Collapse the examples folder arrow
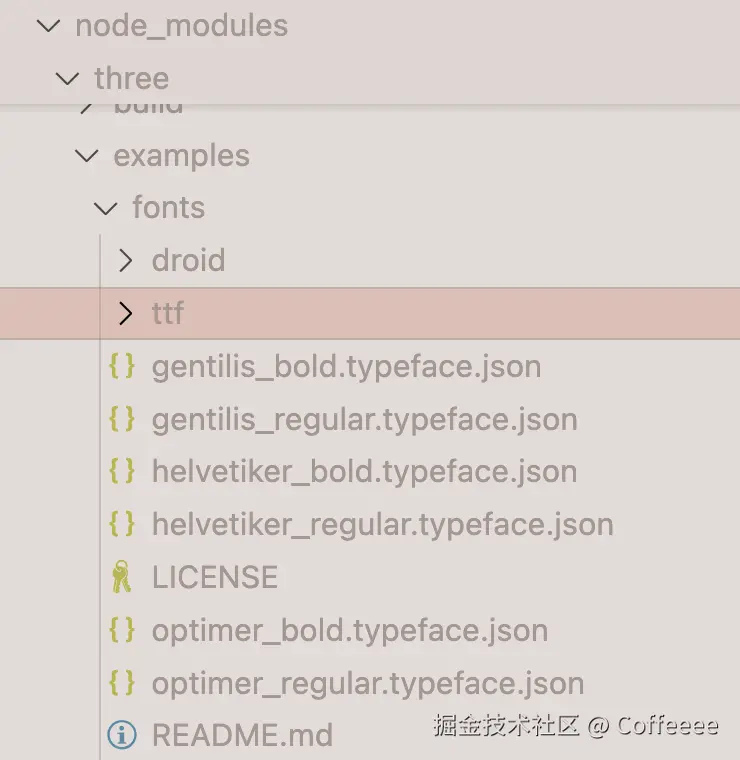740x760 pixels. (x=86, y=156)
